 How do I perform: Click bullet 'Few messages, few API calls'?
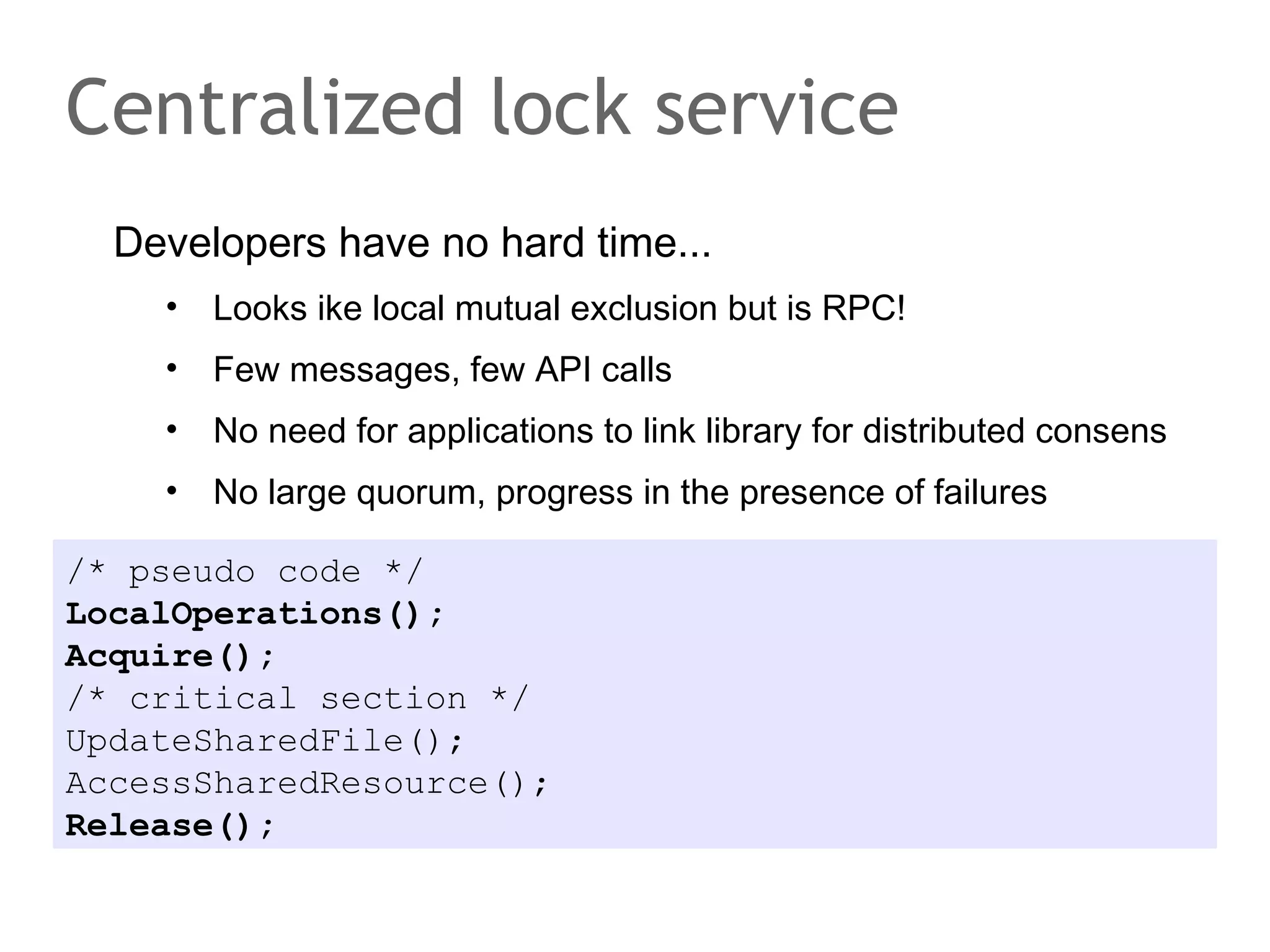coord(442,369)
